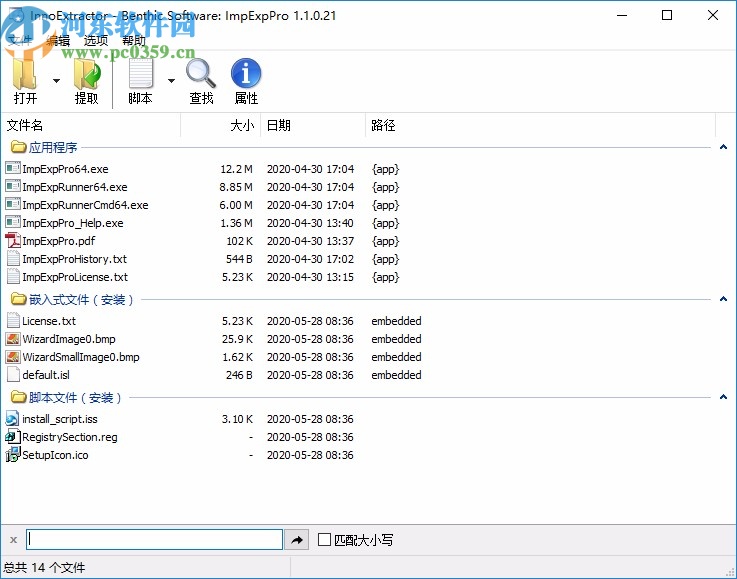Open the 编辑 menu
737x579 pixels.
(58, 40)
